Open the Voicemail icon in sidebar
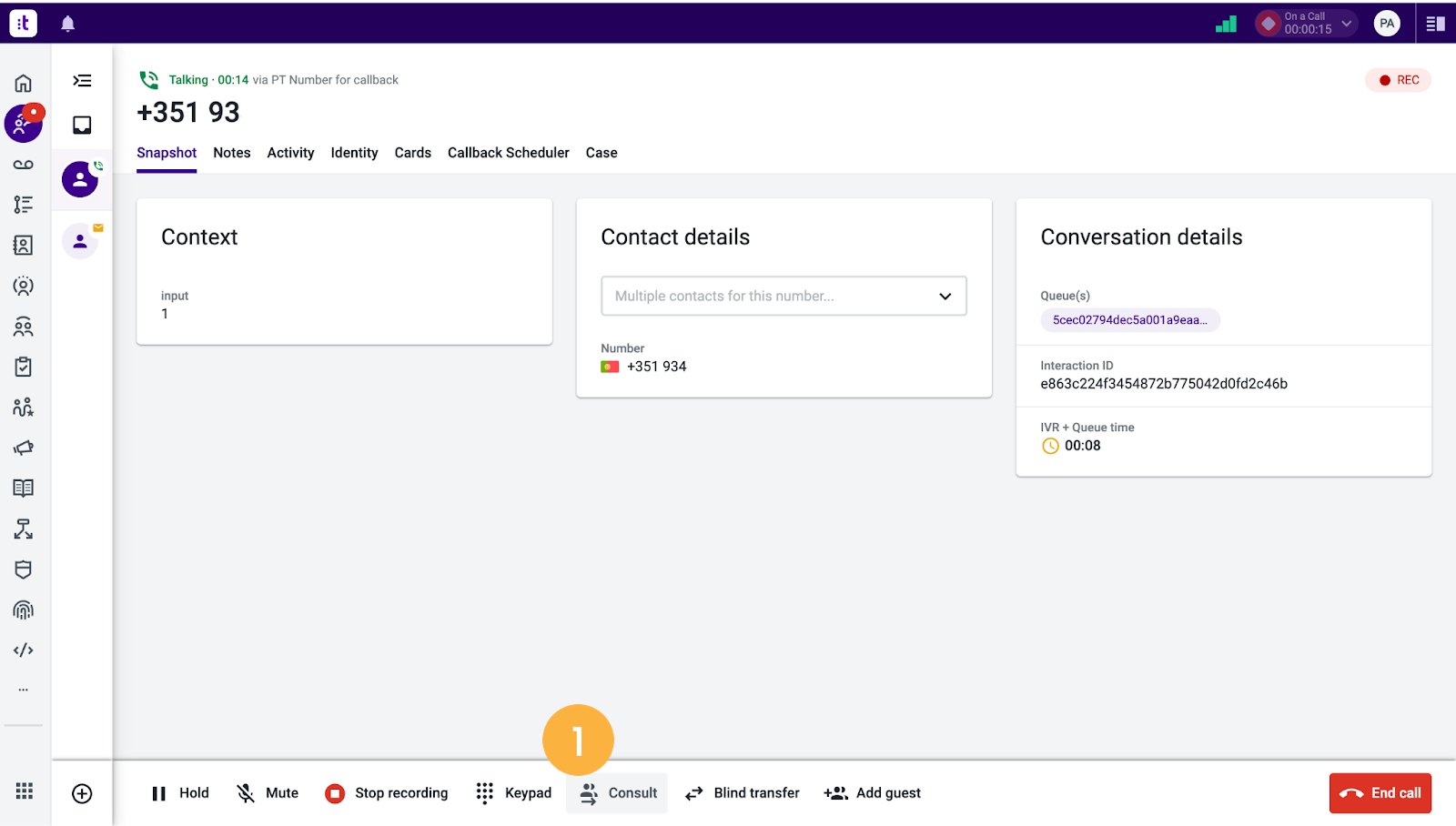 point(24,165)
